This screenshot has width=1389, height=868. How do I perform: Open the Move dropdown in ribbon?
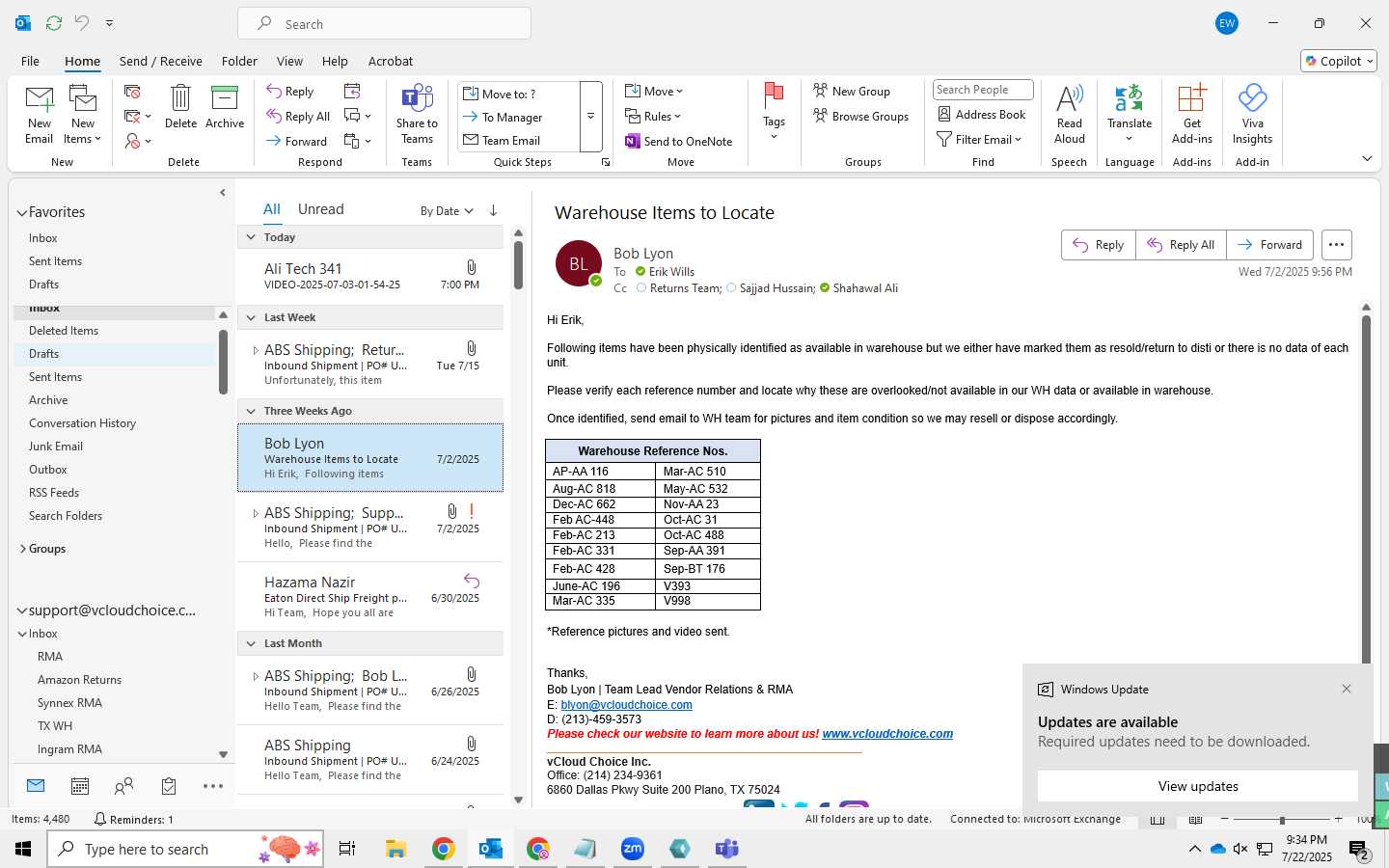tap(654, 92)
